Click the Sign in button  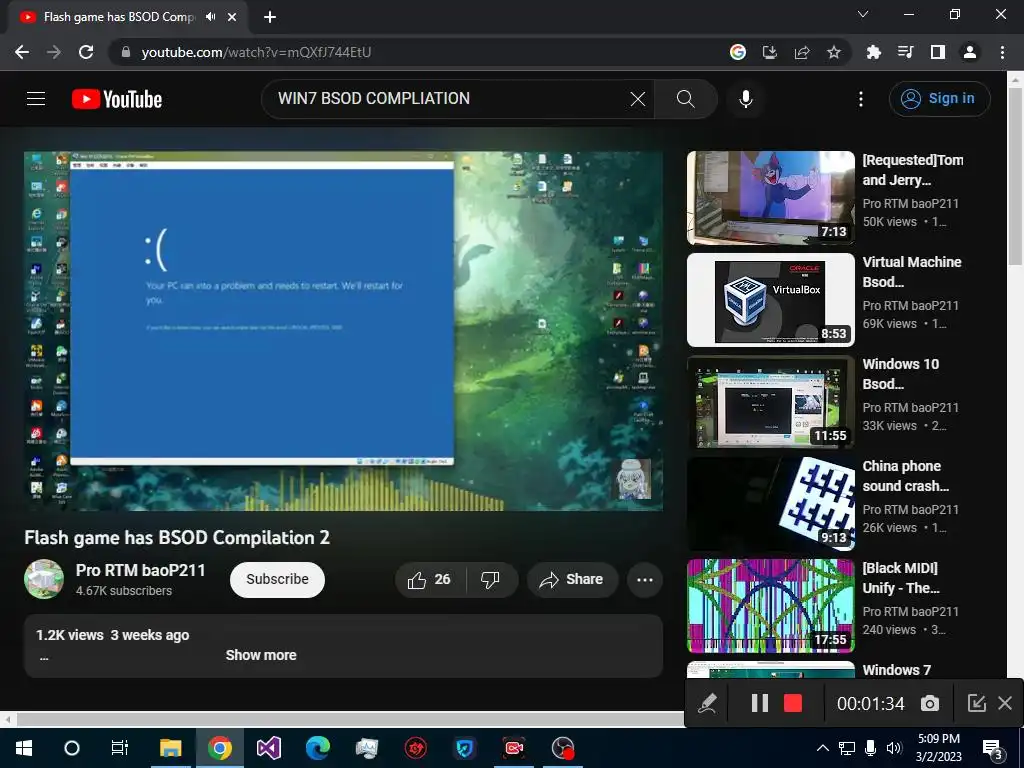(x=939, y=99)
